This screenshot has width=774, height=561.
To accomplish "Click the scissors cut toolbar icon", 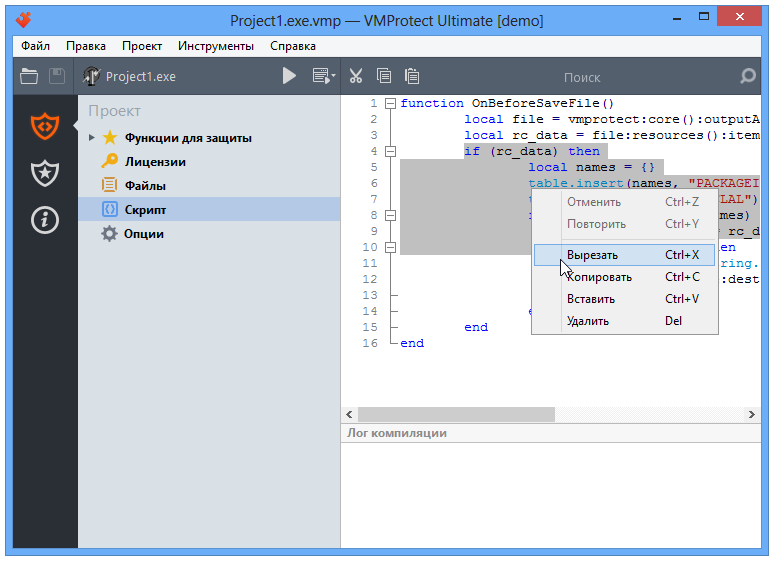I will click(356, 76).
